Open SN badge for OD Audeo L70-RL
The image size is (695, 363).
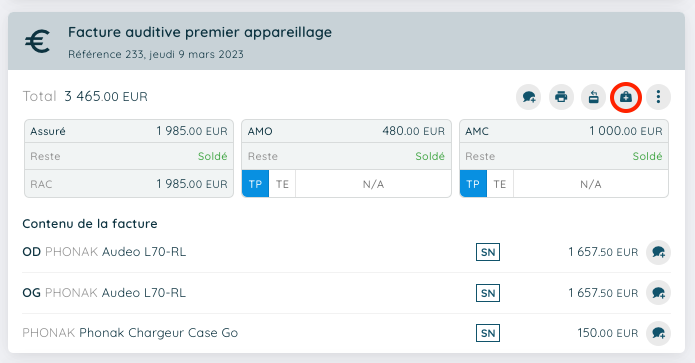(x=488, y=252)
